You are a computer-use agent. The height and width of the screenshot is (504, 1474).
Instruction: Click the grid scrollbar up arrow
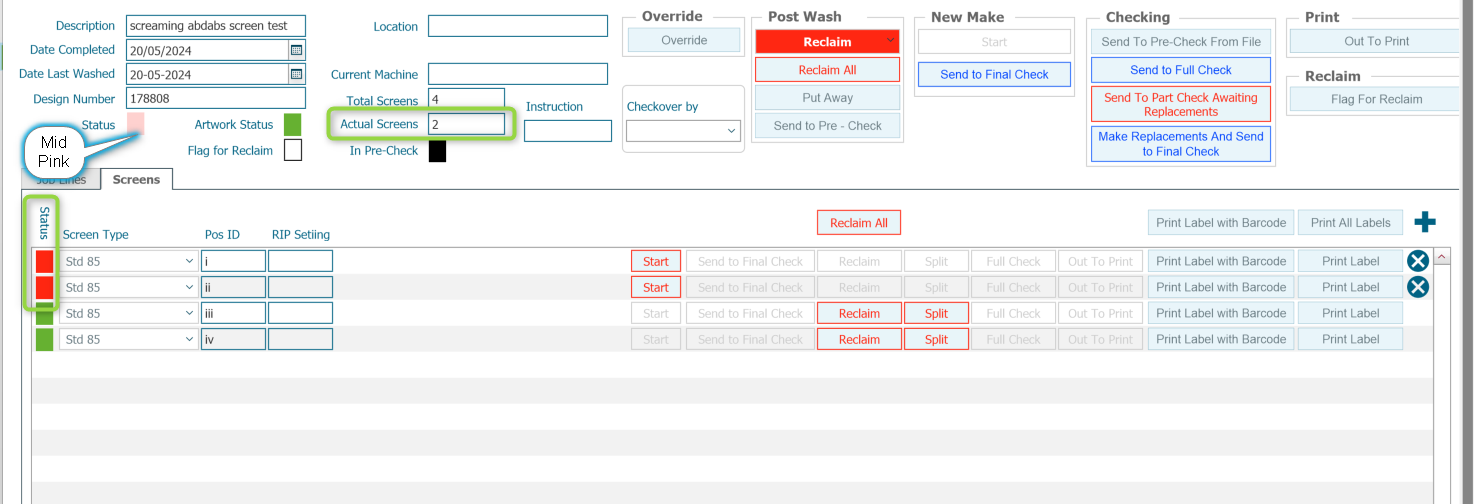click(1442, 257)
